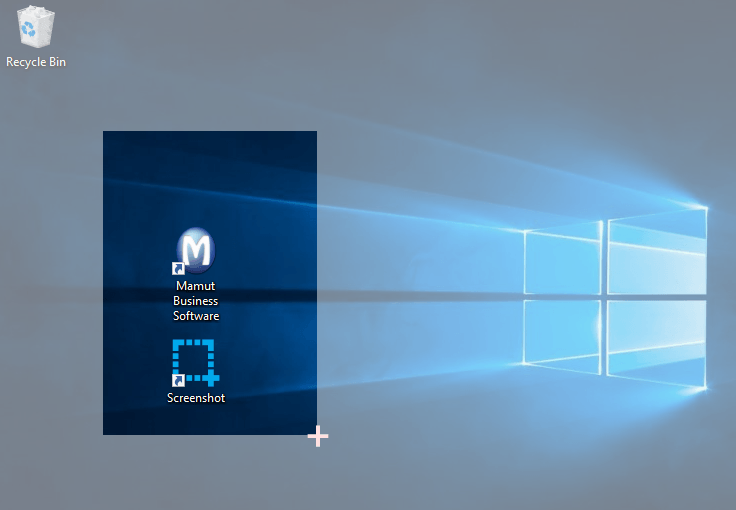Click the upper-right pane of the Windows logo

click(656, 255)
